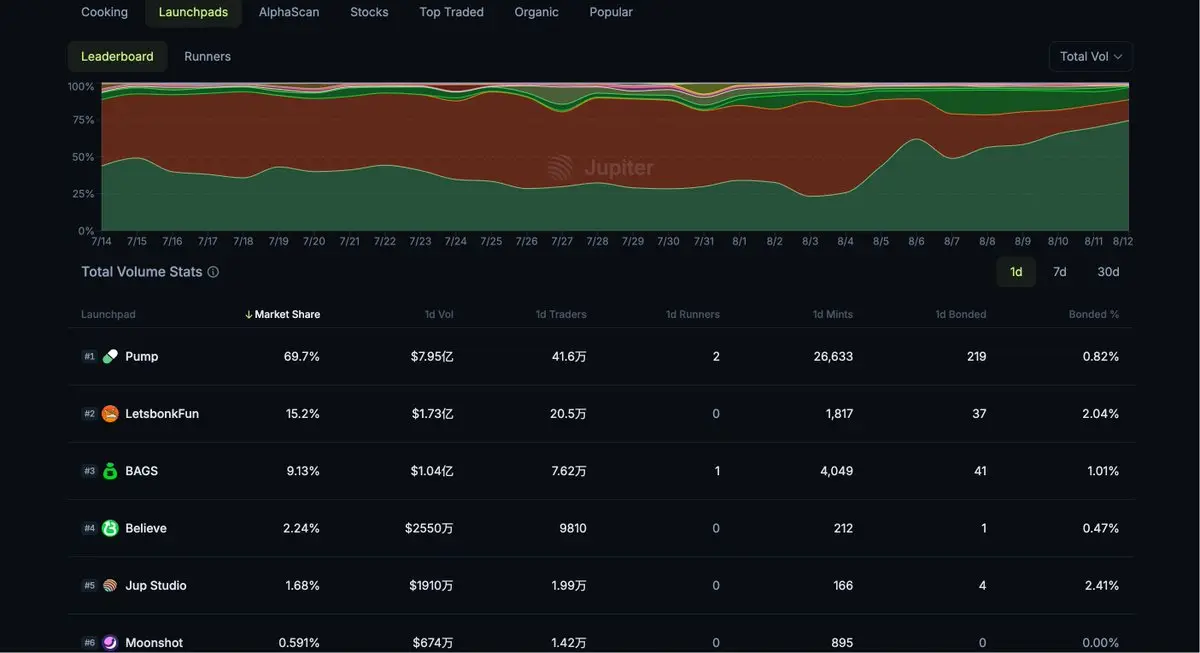The width and height of the screenshot is (1200, 653).
Task: Open the Popular tab
Action: pyautogui.click(x=611, y=12)
